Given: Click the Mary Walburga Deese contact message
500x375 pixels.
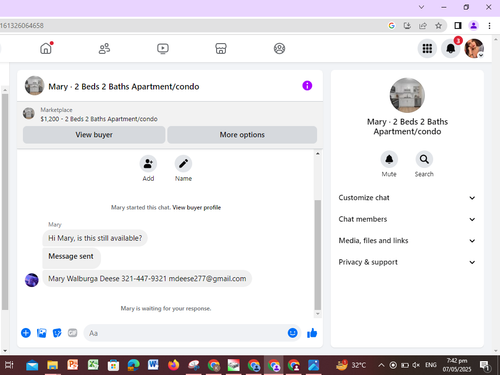Looking at the screenshot, I should coord(147,279).
